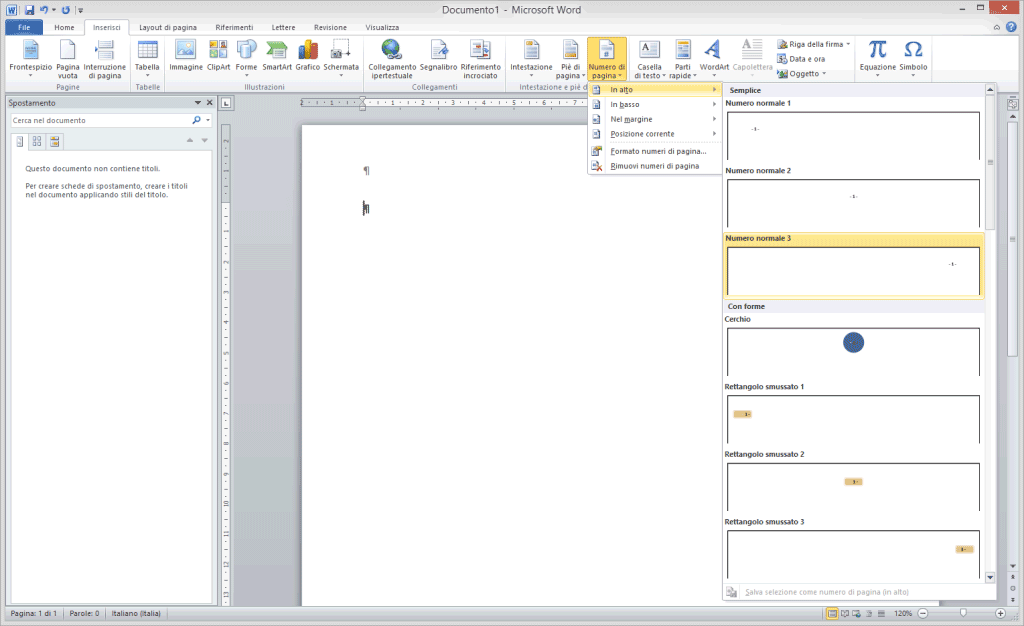Open the Forme shapes gallery
Screen dimensions: 1024x626
click(246, 59)
